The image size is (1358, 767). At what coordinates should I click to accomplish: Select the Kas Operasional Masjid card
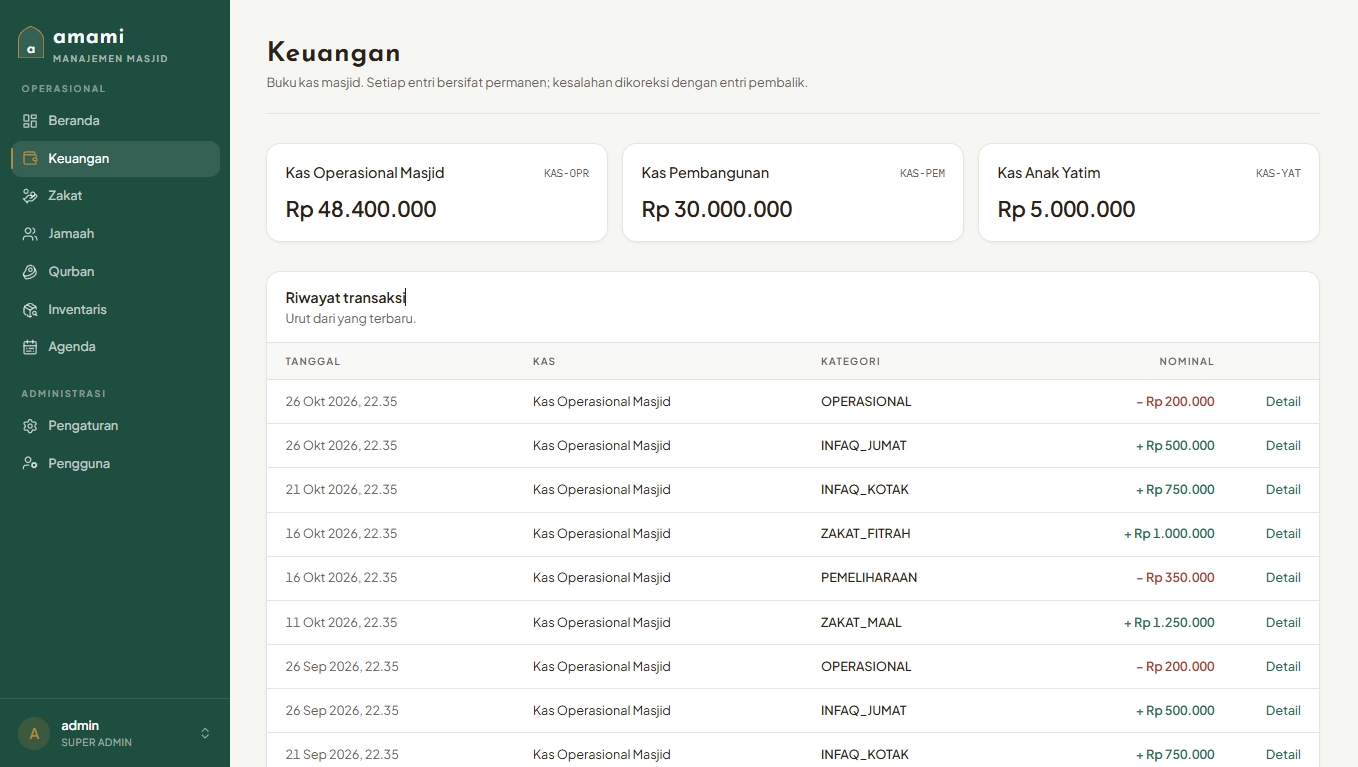[x=437, y=193]
